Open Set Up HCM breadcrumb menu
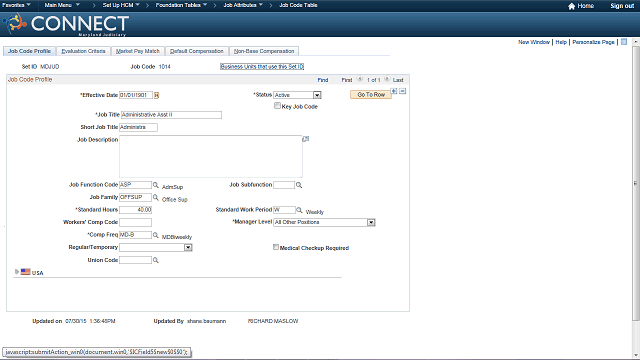 pyautogui.click(x=121, y=5)
